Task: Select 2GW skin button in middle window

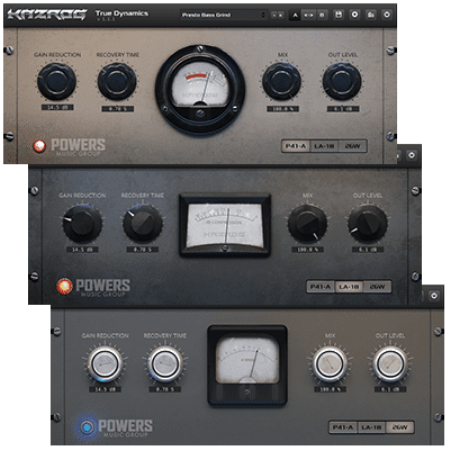Action: click(377, 287)
